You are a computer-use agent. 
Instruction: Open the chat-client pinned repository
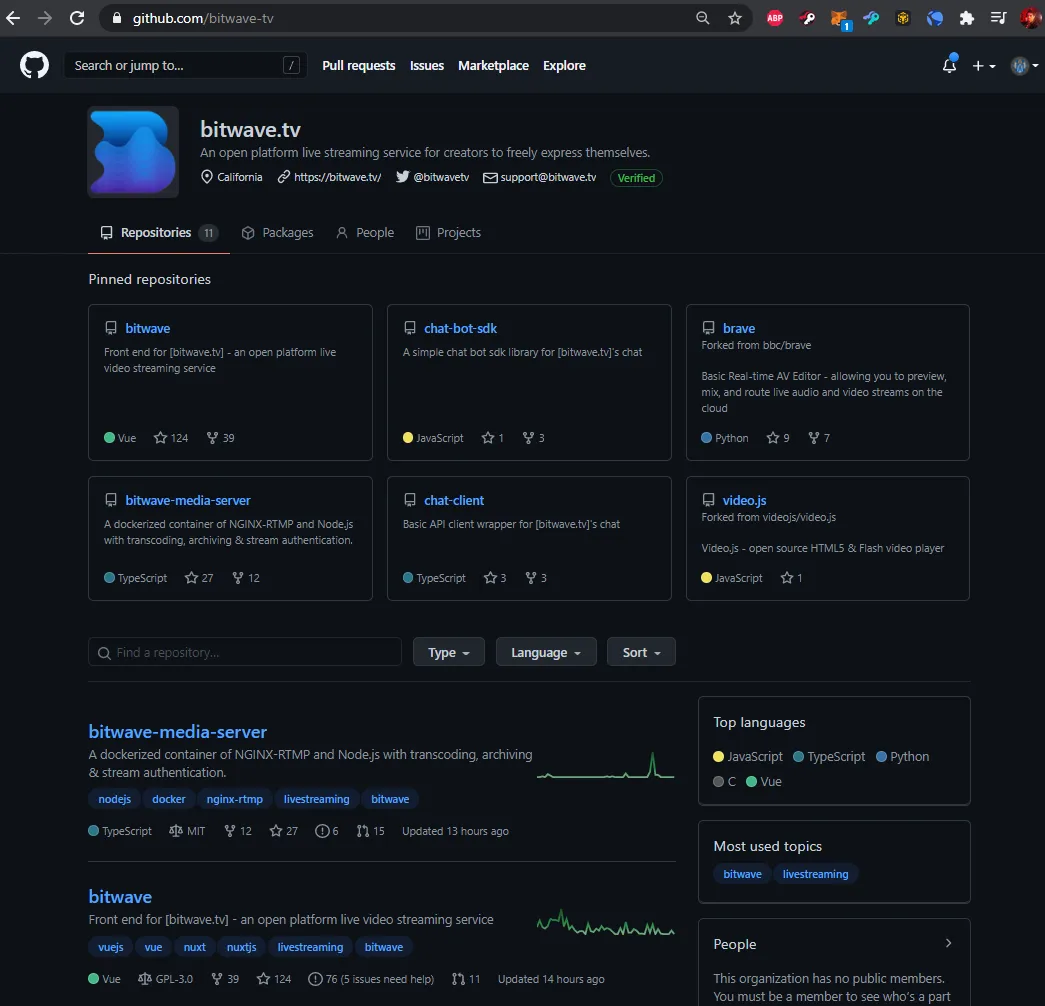pyautogui.click(x=454, y=500)
